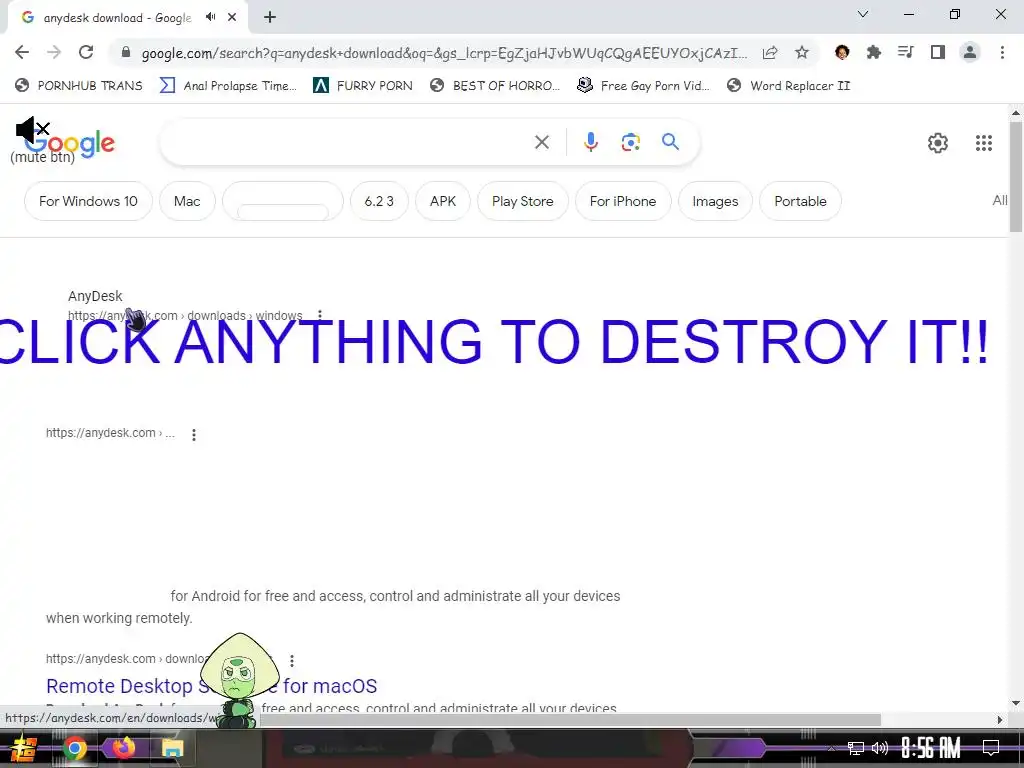
Task: Reload the page with the refresh icon
Action: tap(86, 52)
